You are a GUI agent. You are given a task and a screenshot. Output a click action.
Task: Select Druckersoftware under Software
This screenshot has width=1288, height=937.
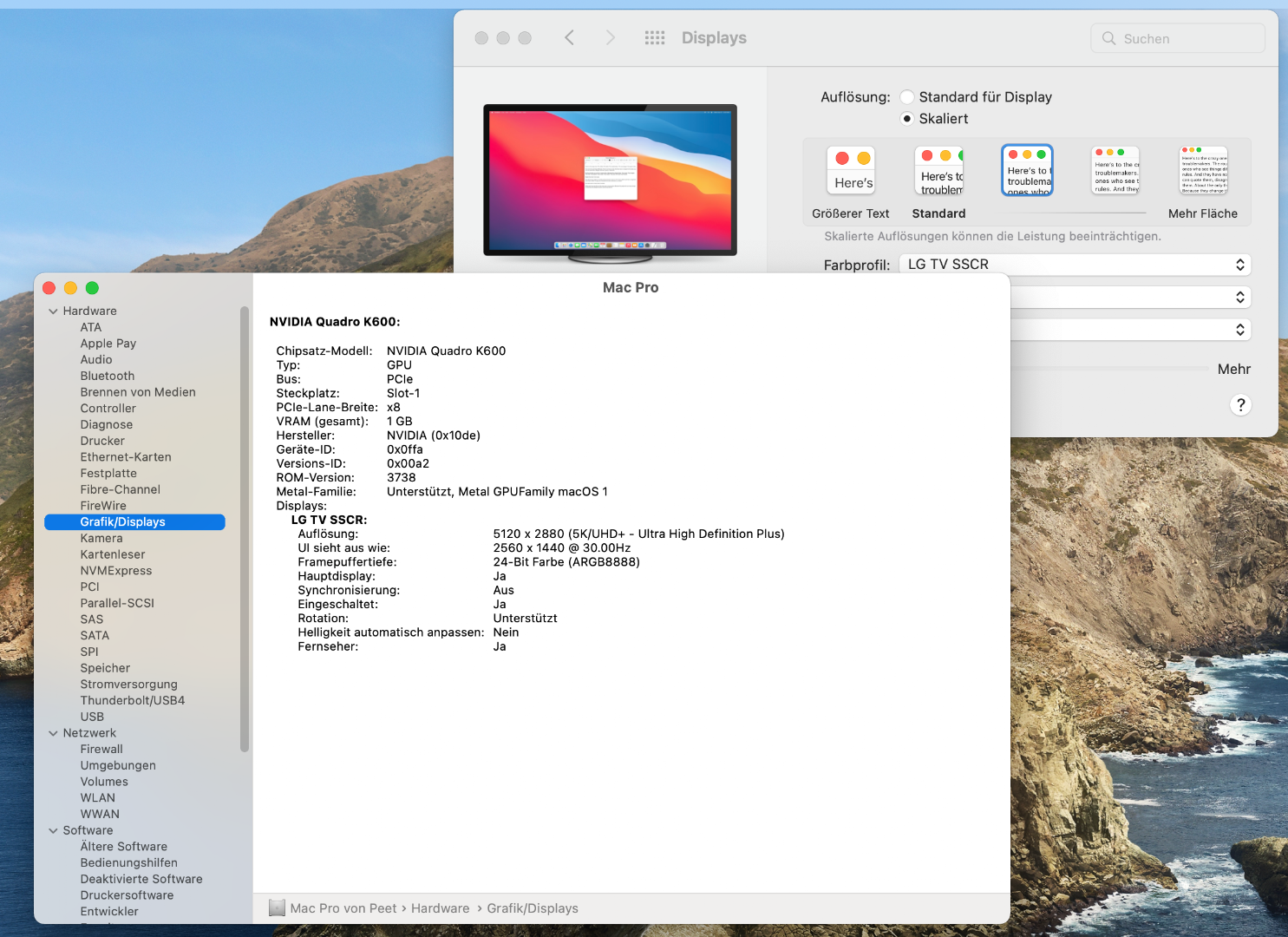pos(127,895)
